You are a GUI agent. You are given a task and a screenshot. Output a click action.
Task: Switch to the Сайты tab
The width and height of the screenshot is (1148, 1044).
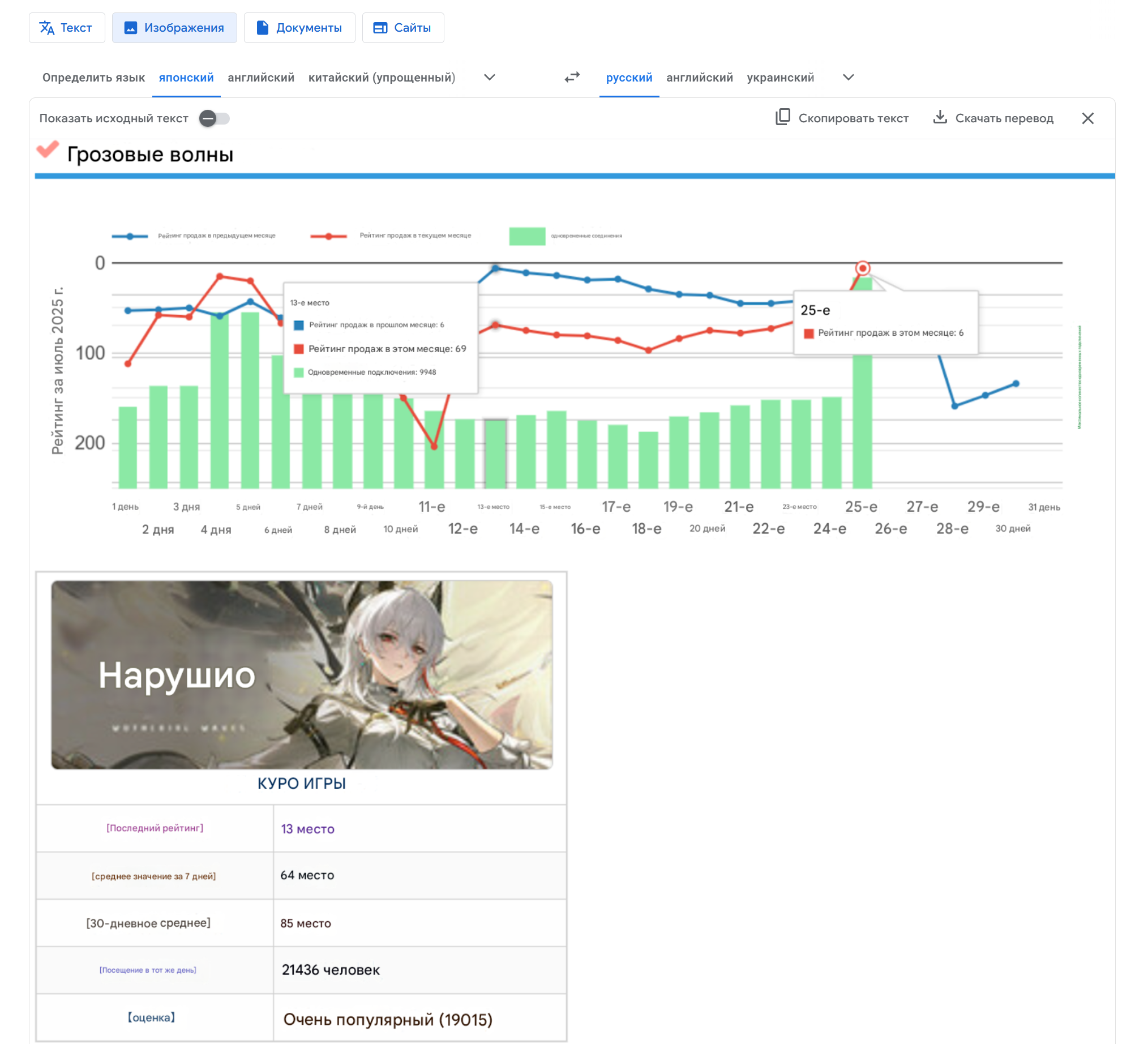coord(402,27)
